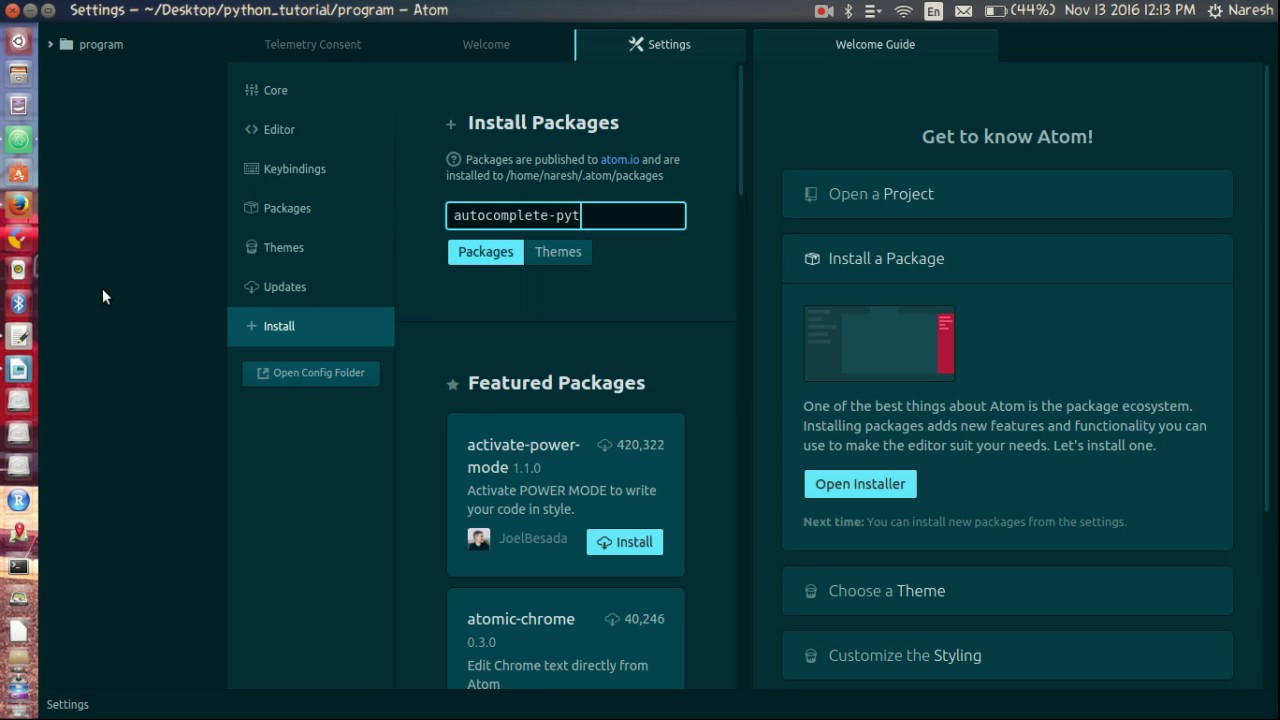Click the Settings status bar label
The height and width of the screenshot is (720, 1280).
tap(68, 704)
